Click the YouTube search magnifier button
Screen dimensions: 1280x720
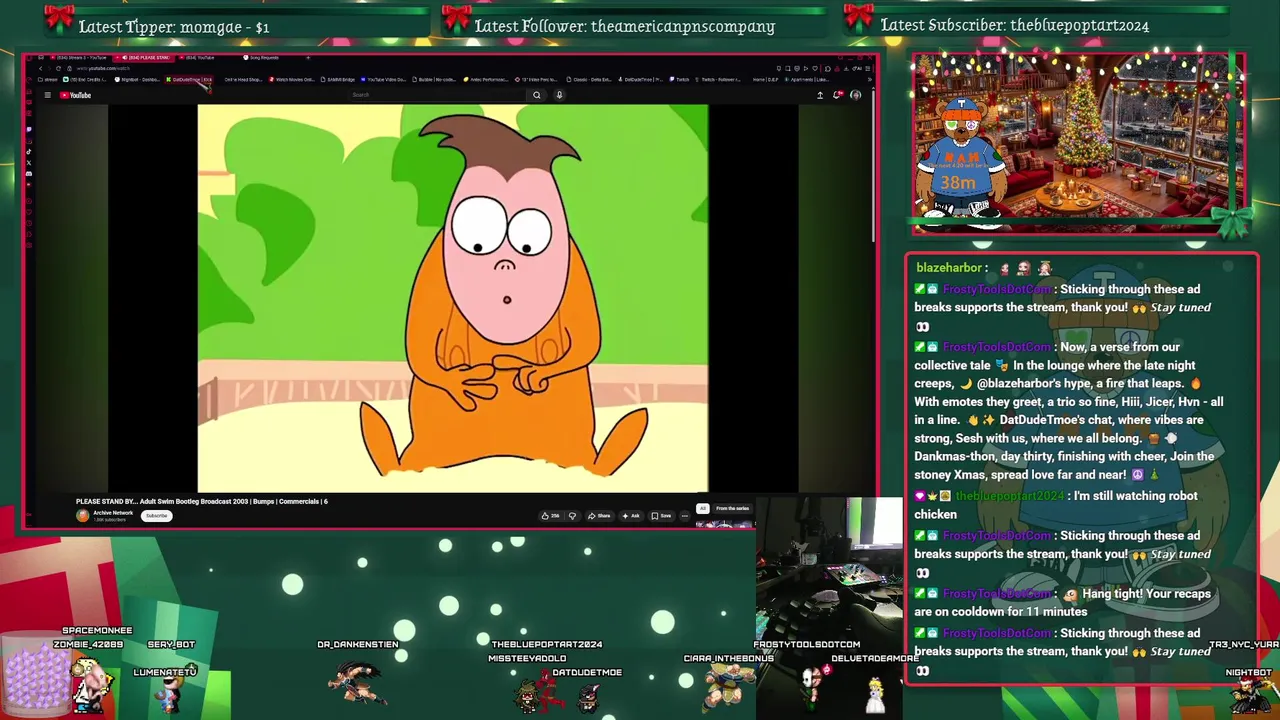pyautogui.click(x=537, y=95)
